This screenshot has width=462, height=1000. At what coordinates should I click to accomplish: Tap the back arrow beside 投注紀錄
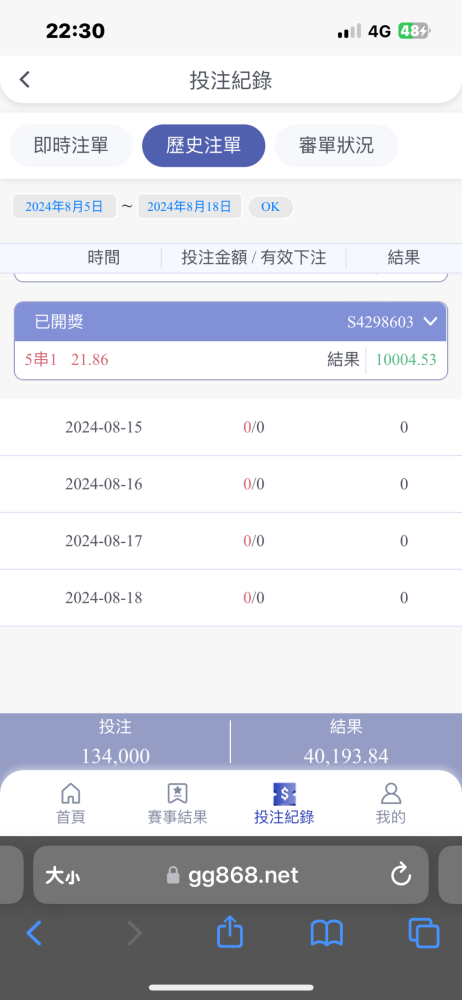click(24, 80)
